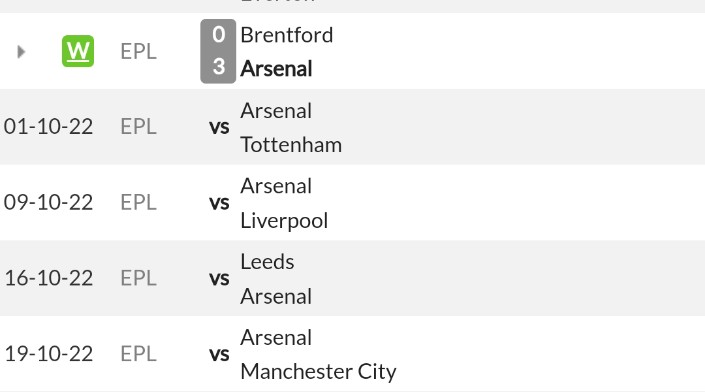Select the 09-10-22 fixture date
705x392 pixels.
(x=49, y=202)
